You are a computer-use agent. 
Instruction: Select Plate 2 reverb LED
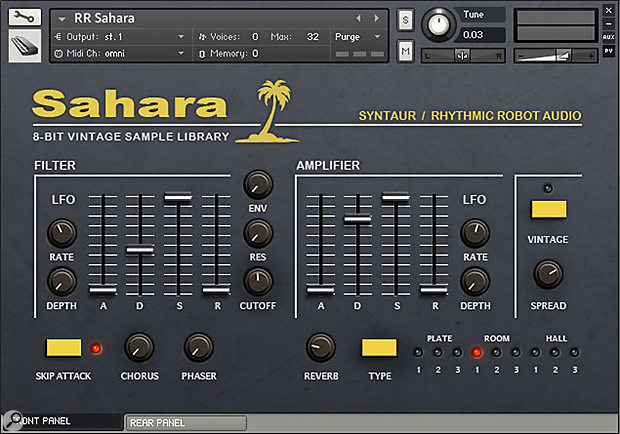[438, 352]
